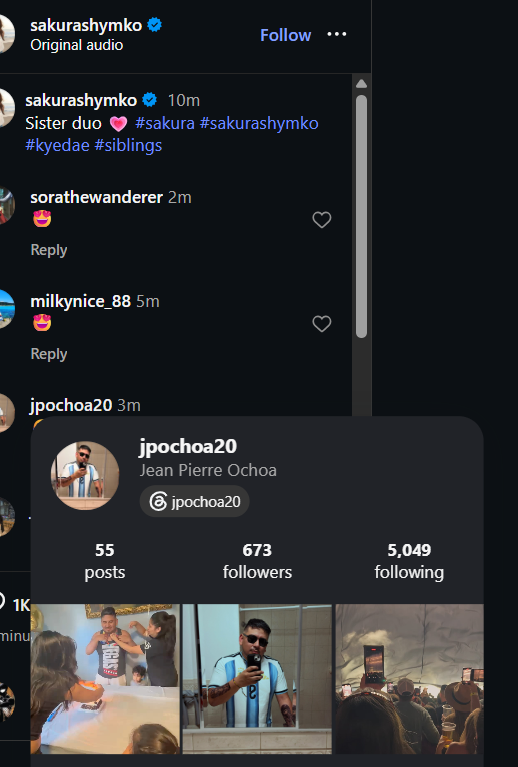Open the #sakura hashtag

click(165, 123)
